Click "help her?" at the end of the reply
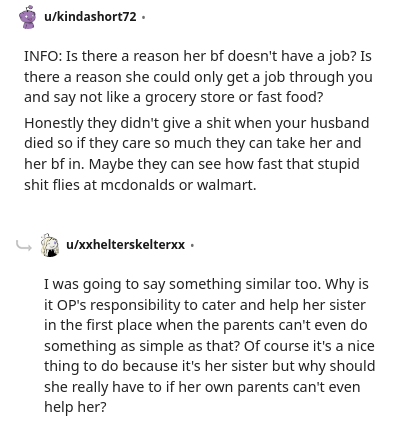This screenshot has height=443, width=400. coord(75,407)
